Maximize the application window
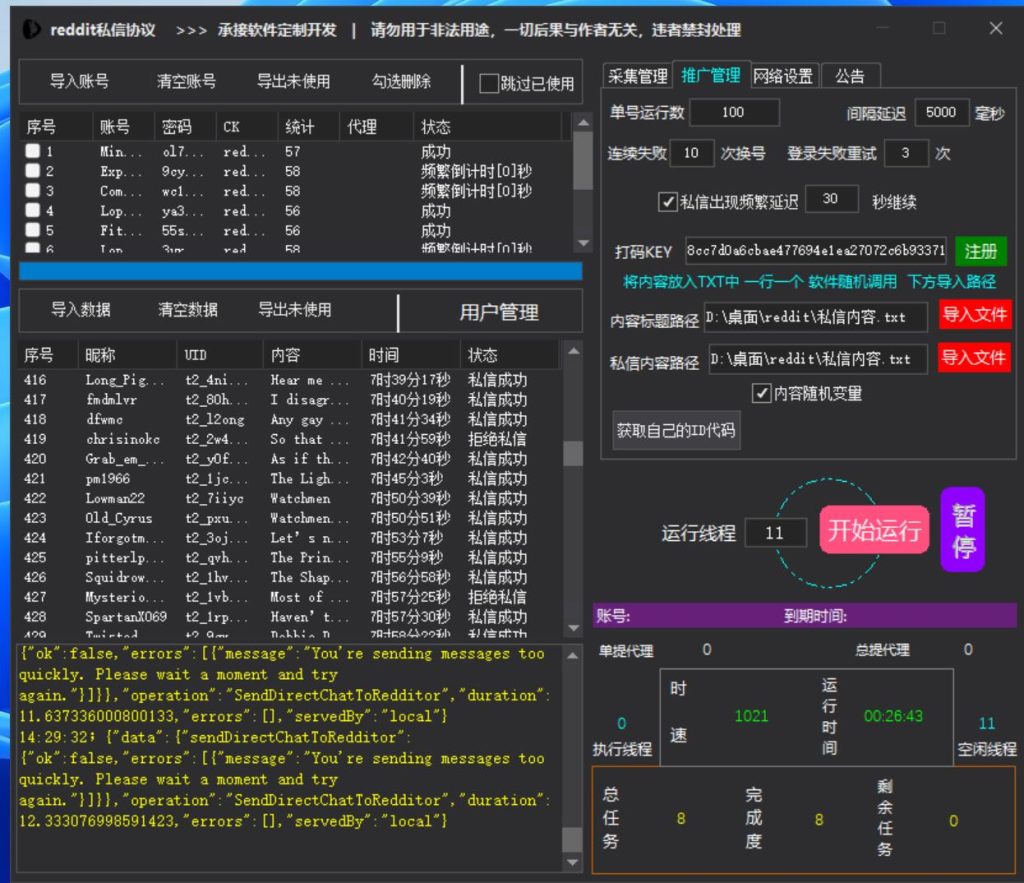 coord(938,29)
